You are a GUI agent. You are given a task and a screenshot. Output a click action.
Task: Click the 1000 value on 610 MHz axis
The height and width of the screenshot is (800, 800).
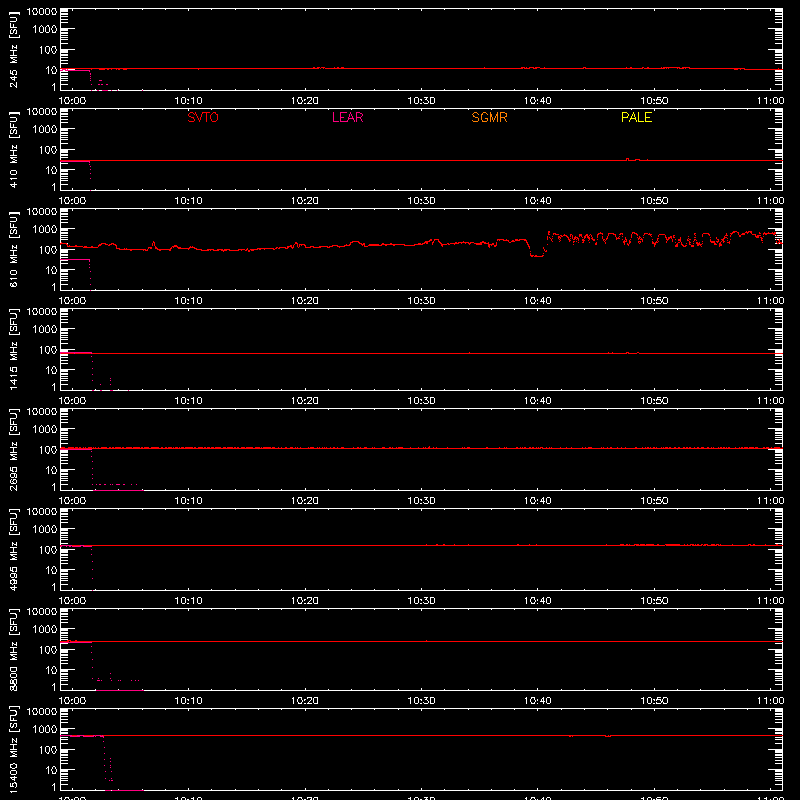45,230
